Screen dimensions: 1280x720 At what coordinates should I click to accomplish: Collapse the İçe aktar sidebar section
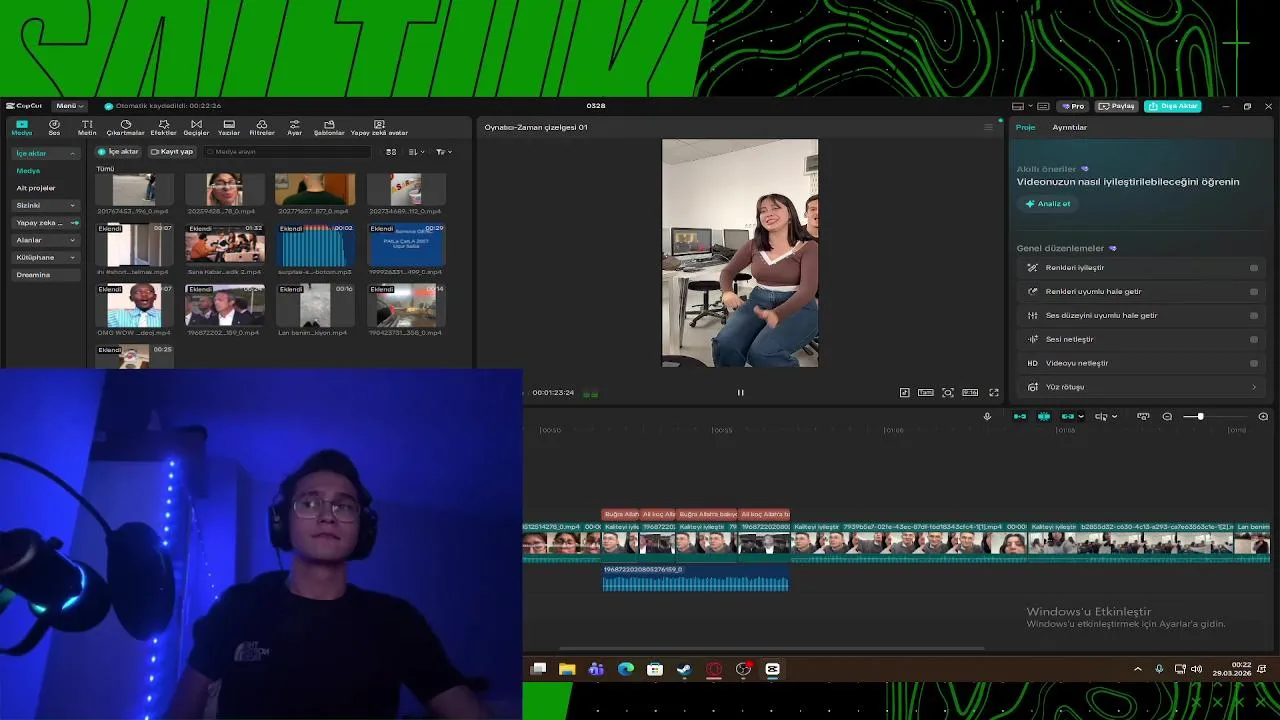45,153
